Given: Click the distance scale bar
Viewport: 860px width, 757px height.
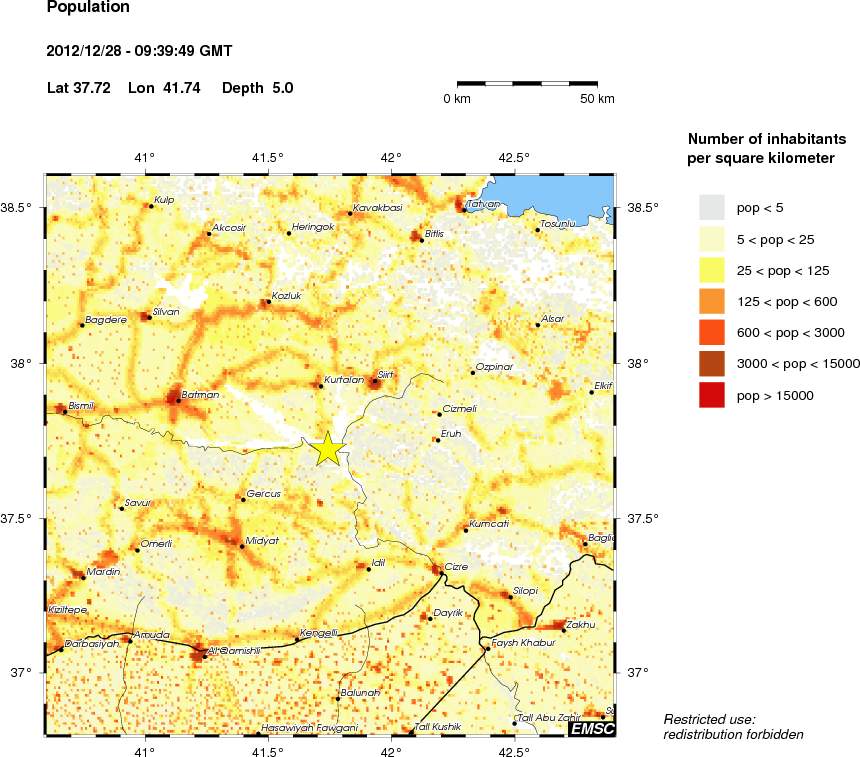Looking at the screenshot, I should pos(527,83).
